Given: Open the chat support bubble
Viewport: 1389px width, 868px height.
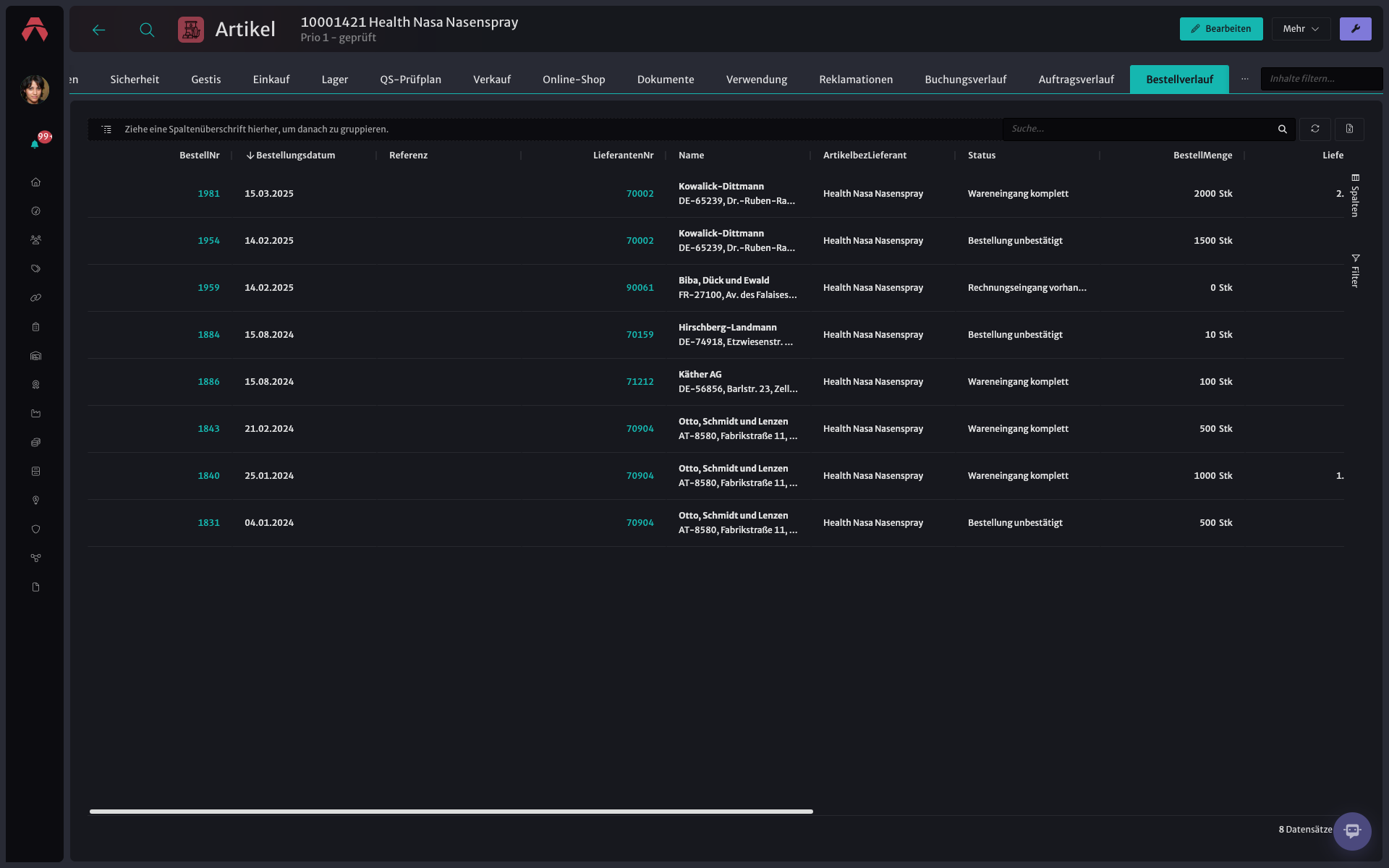Looking at the screenshot, I should (x=1352, y=830).
